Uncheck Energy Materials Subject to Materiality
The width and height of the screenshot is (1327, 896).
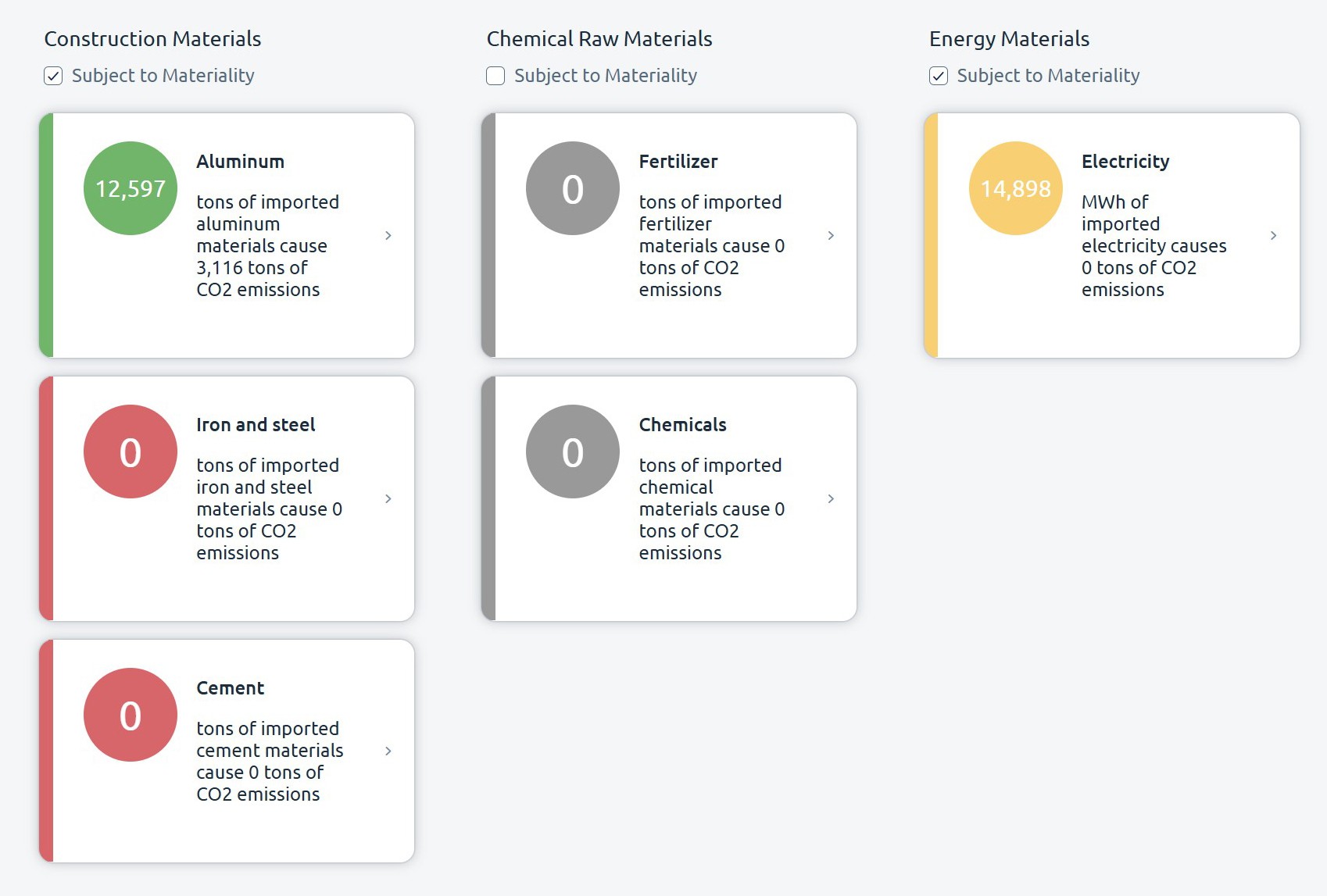pyautogui.click(x=939, y=76)
